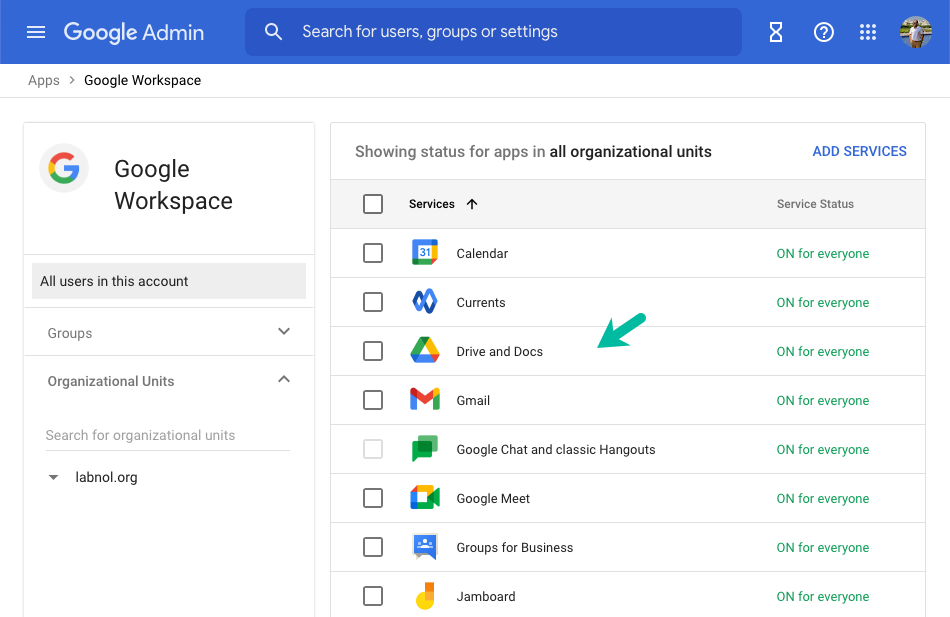This screenshot has height=617, width=950.
Task: Check the Calendar row checkbox
Action: [x=373, y=253]
